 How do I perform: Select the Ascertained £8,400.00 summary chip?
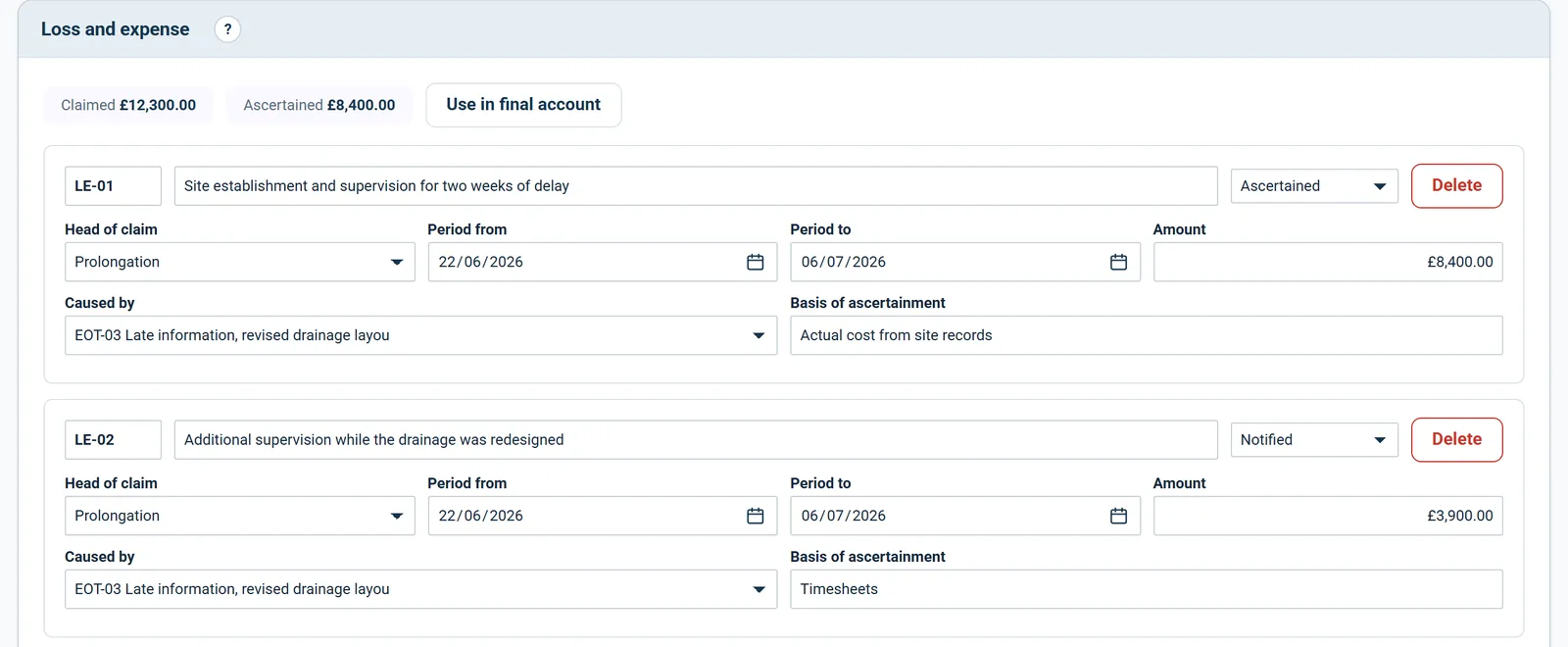[319, 105]
